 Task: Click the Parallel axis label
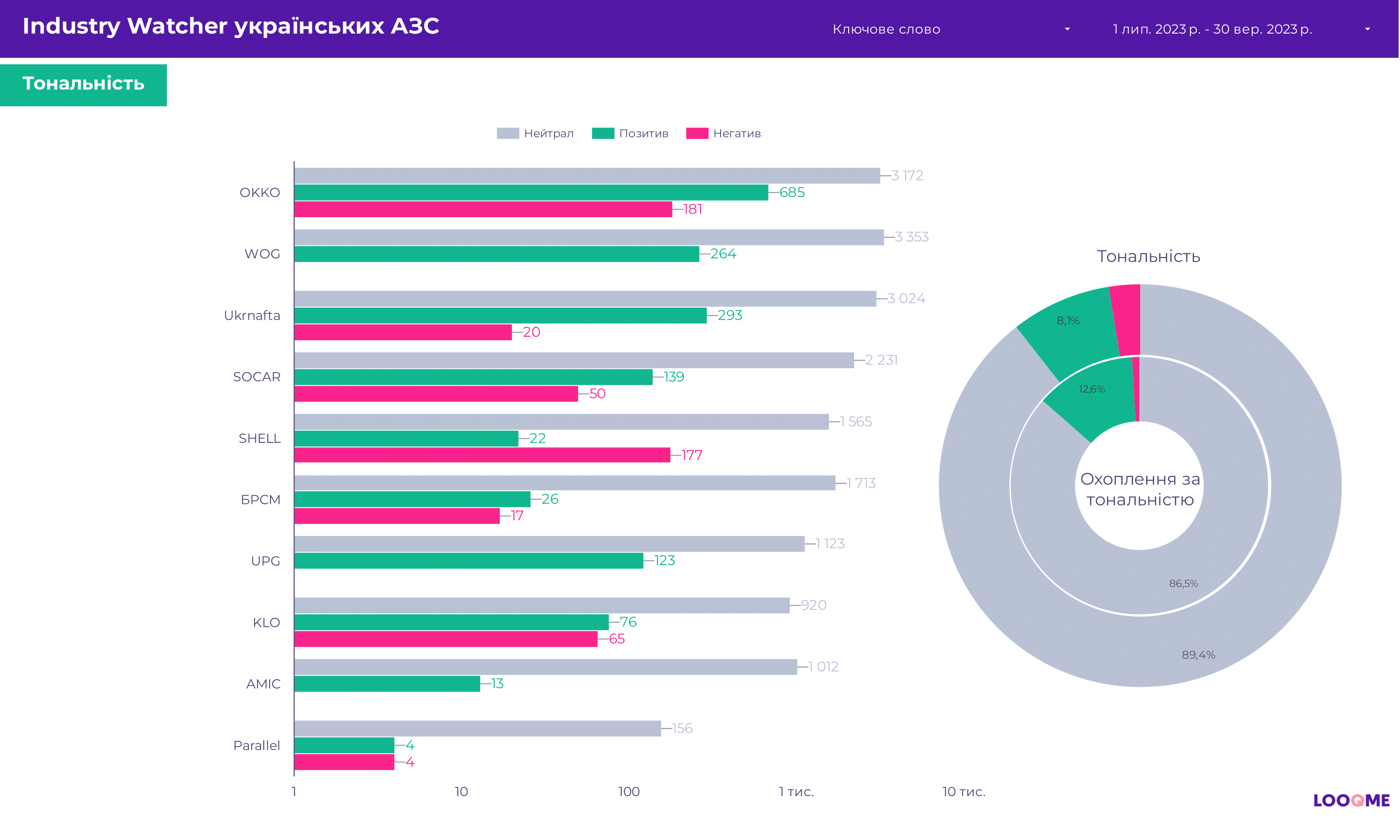point(257,746)
